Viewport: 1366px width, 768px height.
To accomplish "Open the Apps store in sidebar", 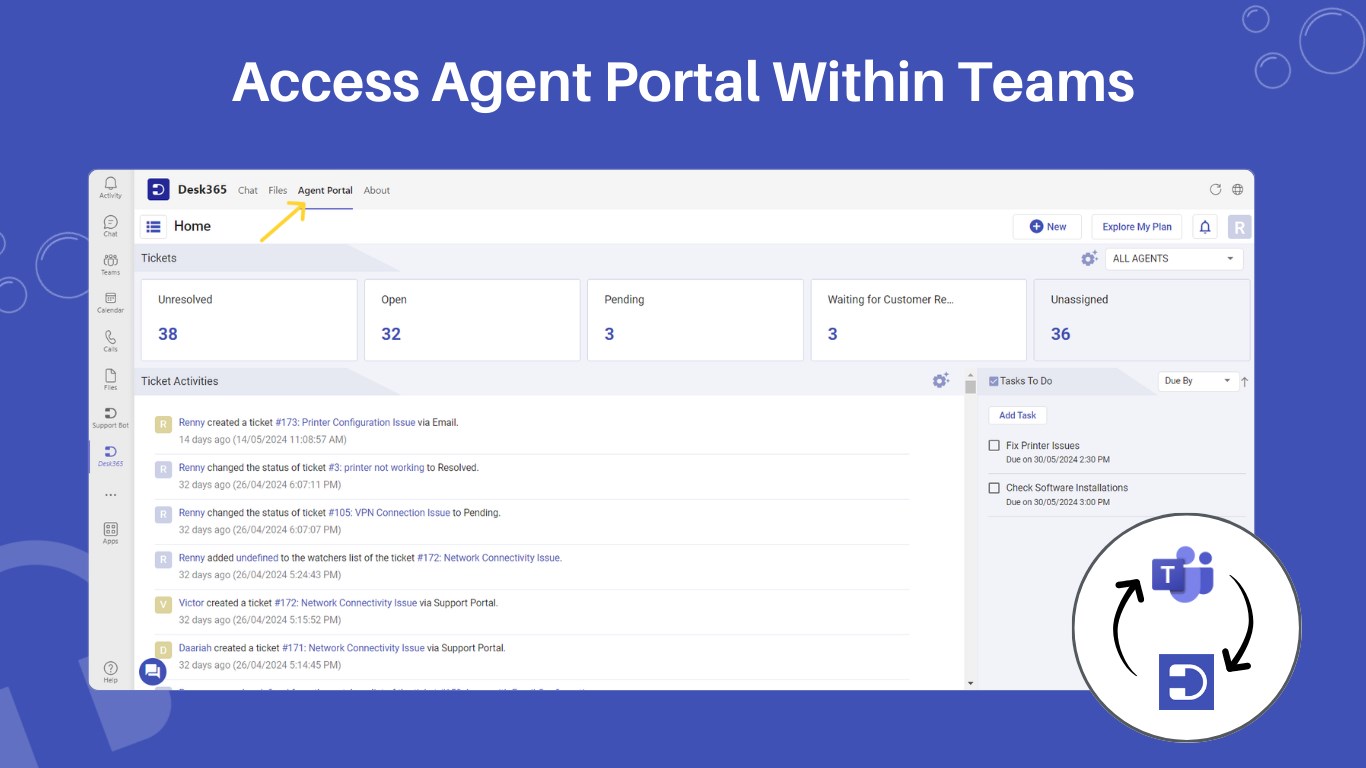I will (x=110, y=533).
